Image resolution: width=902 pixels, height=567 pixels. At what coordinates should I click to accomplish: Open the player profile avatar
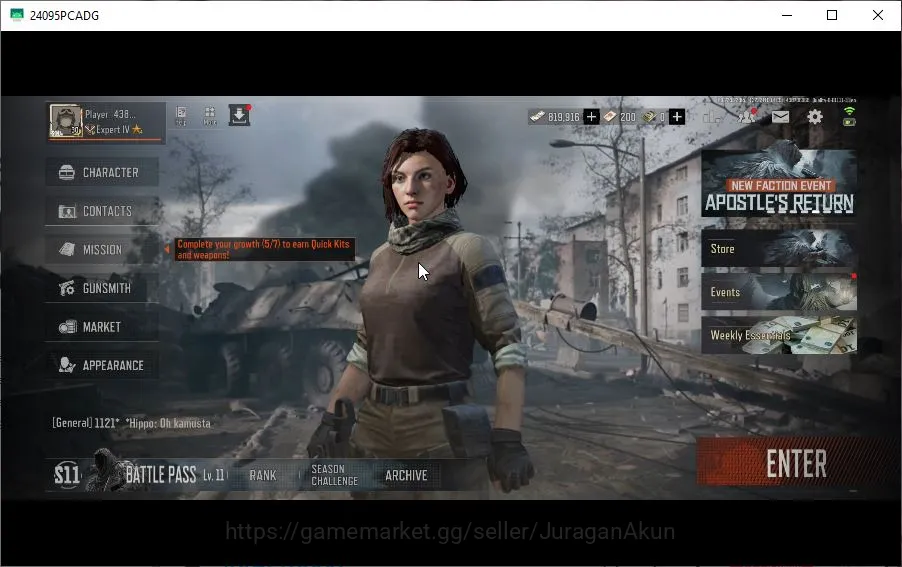(66, 121)
